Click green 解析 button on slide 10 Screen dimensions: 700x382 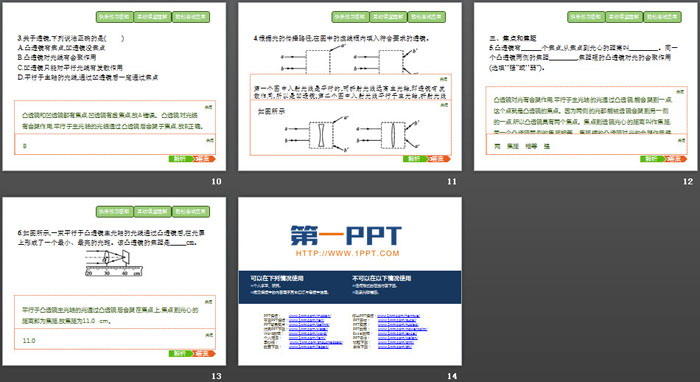pyautogui.click(x=180, y=159)
